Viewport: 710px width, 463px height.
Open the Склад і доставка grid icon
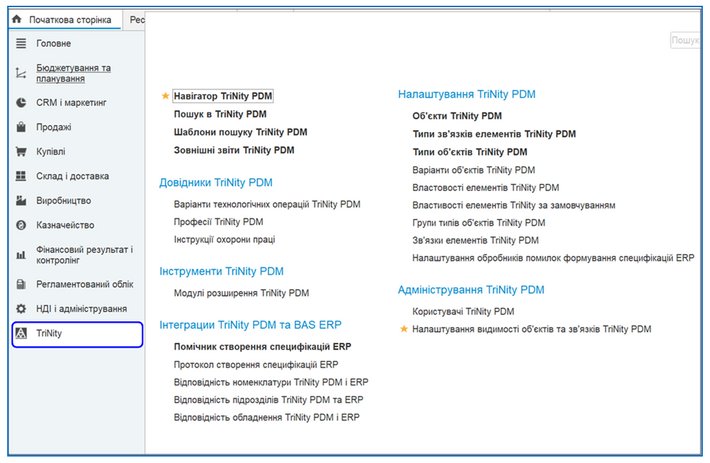(x=21, y=176)
